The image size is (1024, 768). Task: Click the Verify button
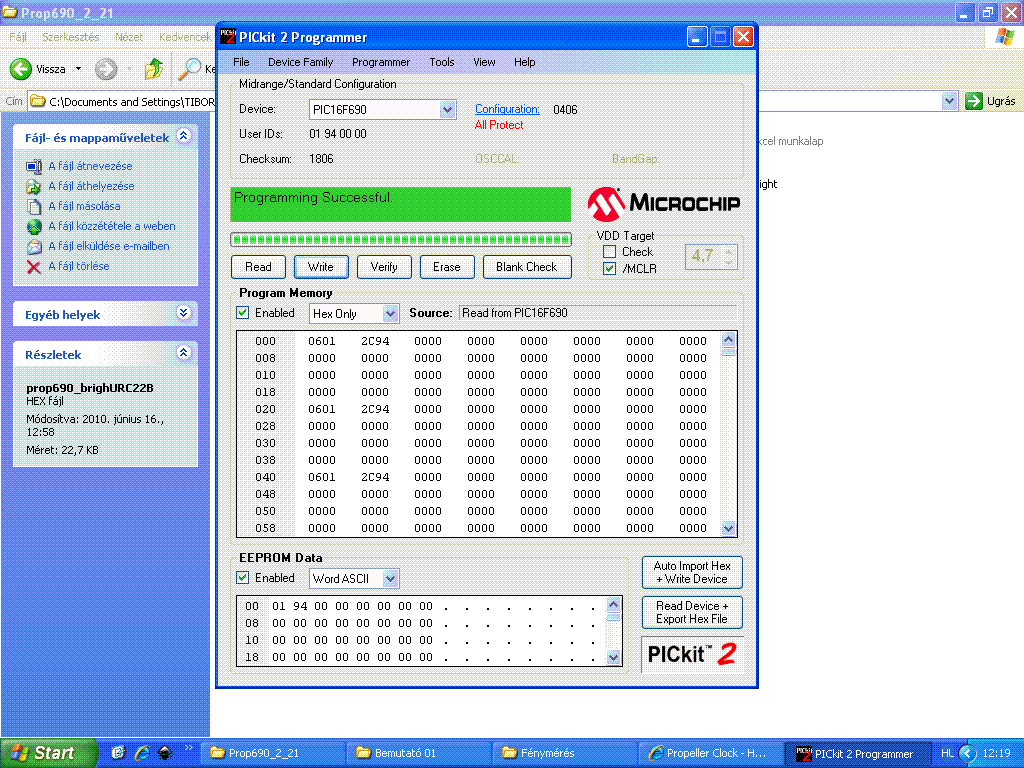coord(384,266)
